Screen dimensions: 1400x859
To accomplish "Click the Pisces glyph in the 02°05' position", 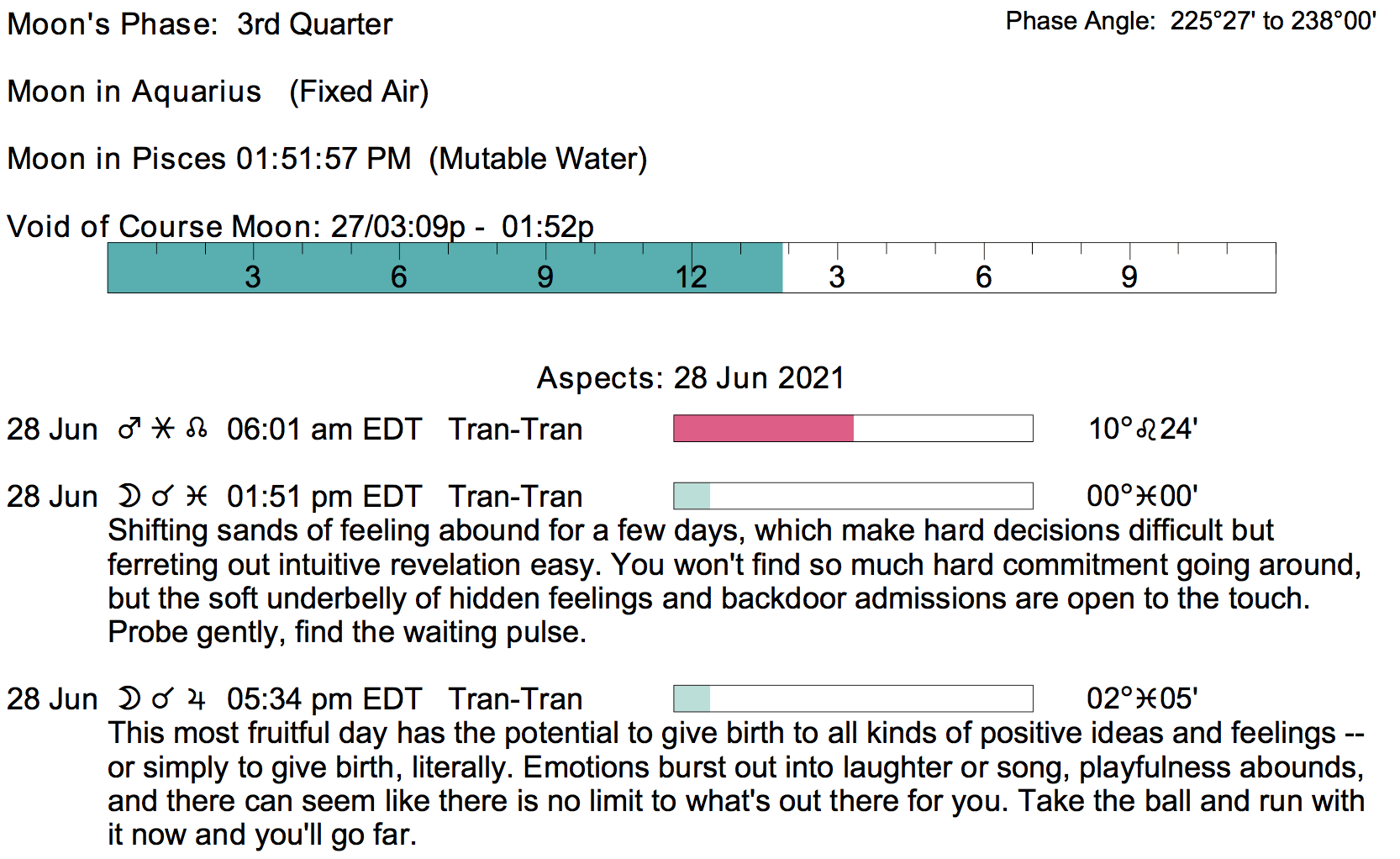I will (x=1146, y=699).
